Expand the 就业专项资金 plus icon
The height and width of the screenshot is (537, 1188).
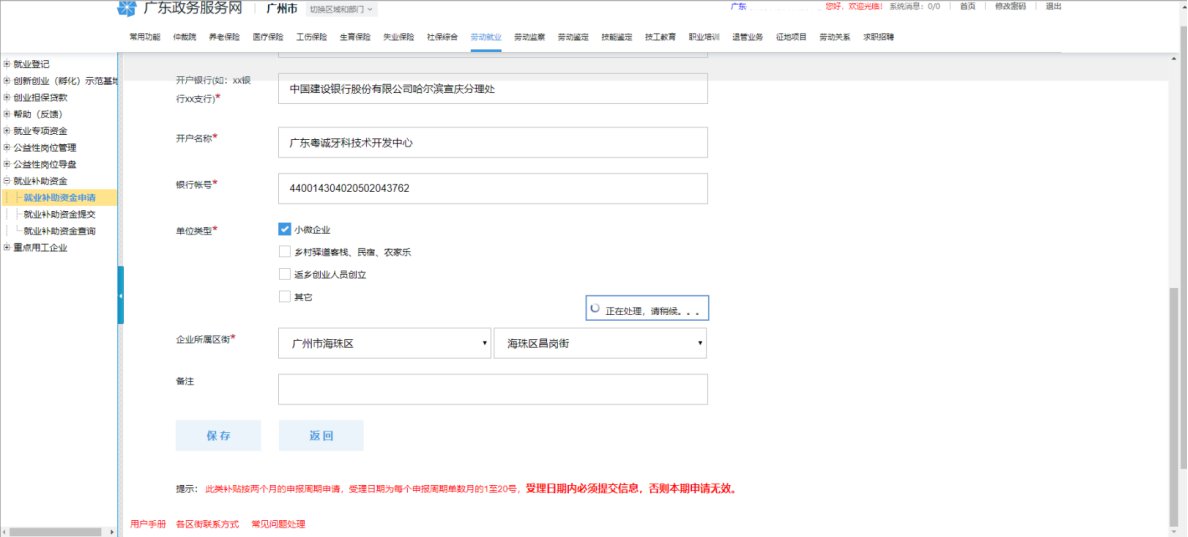tap(7, 131)
